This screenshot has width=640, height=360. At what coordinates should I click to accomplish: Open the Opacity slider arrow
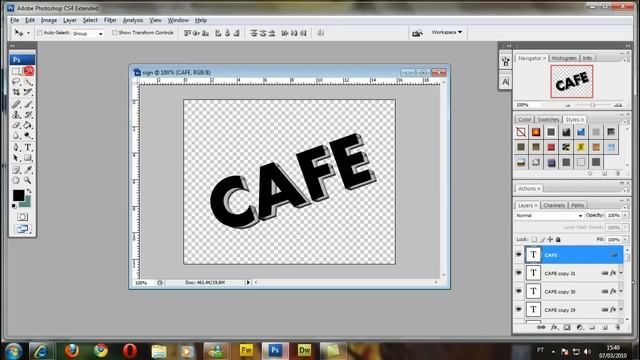(x=625, y=216)
